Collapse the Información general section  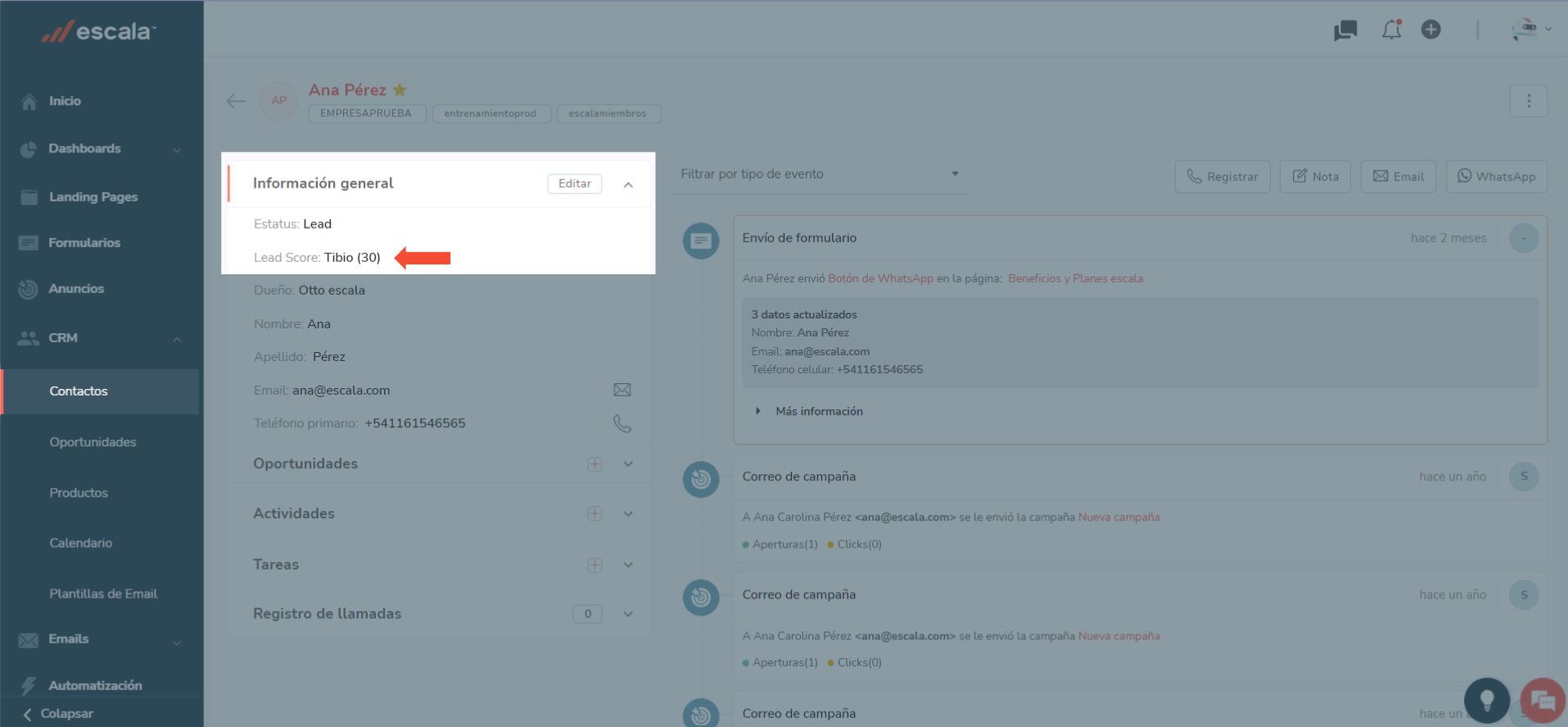pos(628,184)
